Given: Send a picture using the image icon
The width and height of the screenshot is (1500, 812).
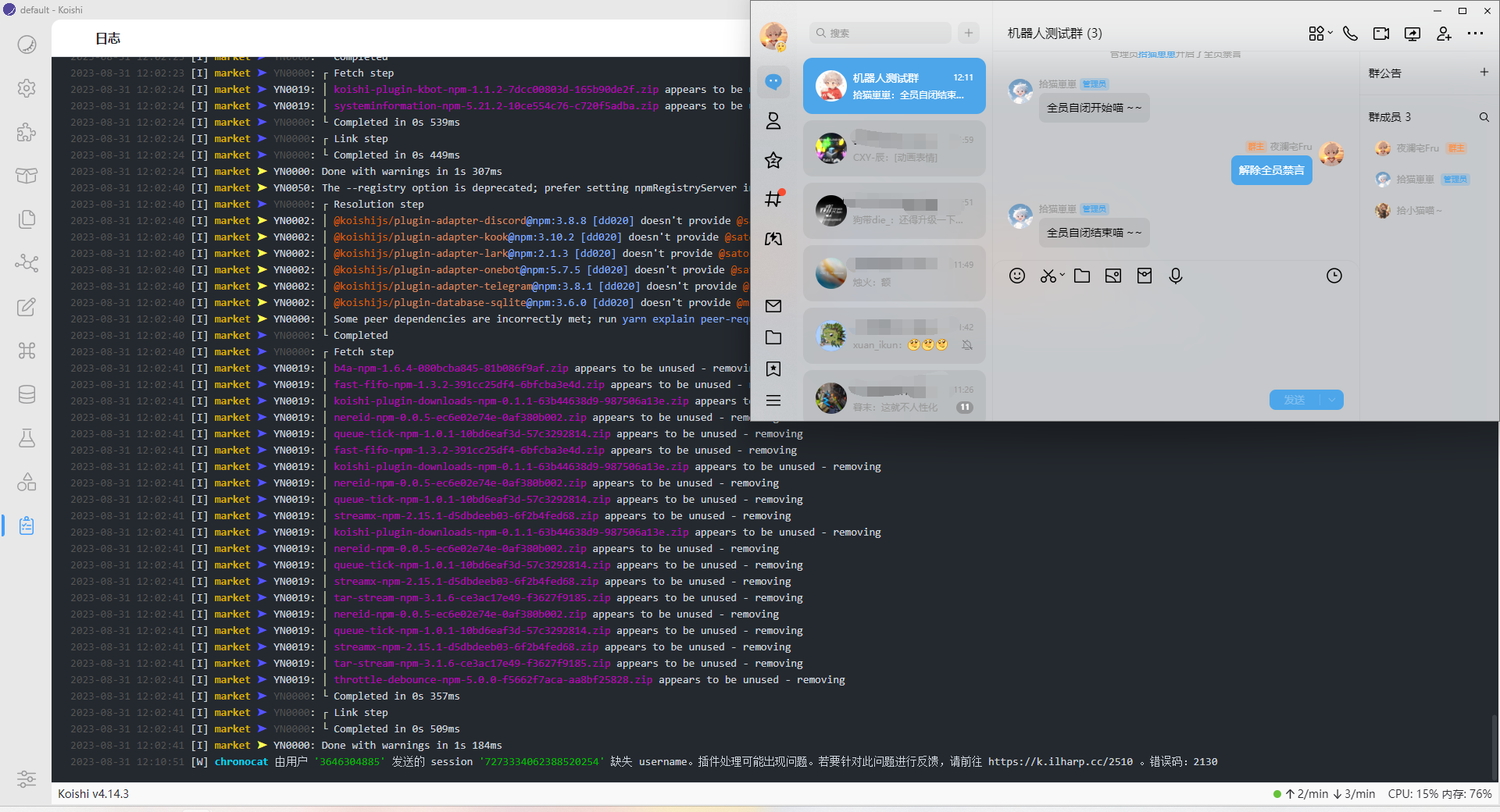Looking at the screenshot, I should [x=1113, y=276].
